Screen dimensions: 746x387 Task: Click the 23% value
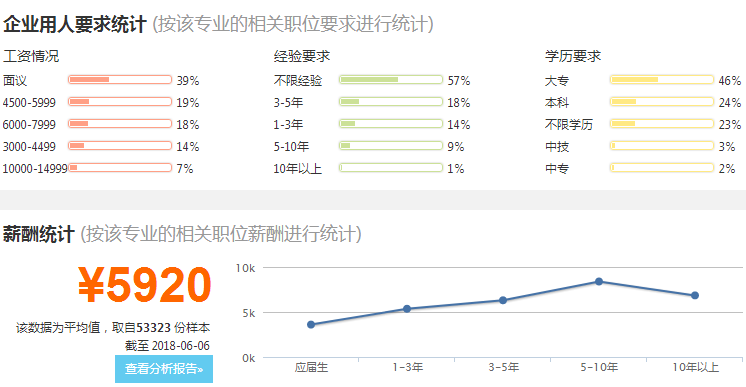pos(730,124)
